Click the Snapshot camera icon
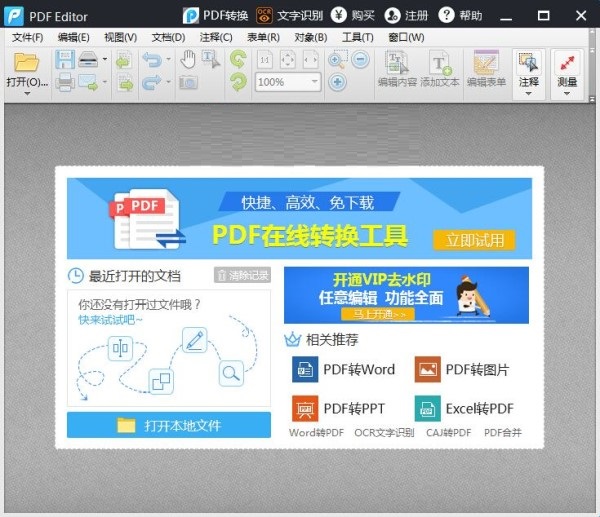Screen dimensions: 600x517 pyautogui.click(x=188, y=82)
